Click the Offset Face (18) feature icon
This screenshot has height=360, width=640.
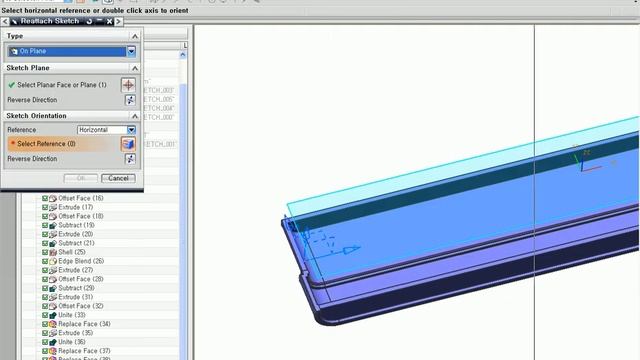(x=53, y=216)
